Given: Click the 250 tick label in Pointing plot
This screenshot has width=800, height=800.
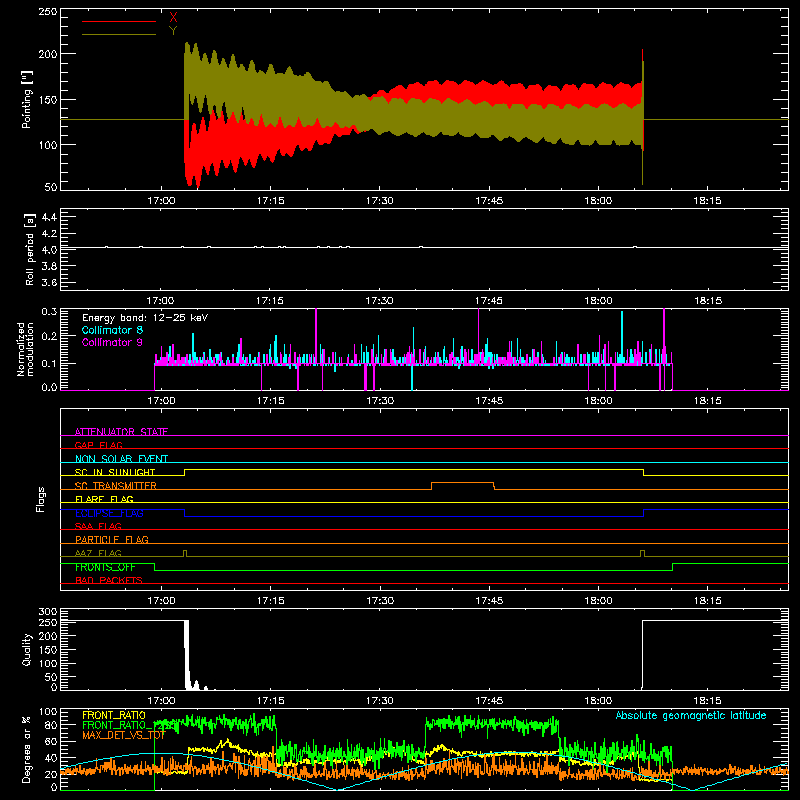Looking at the screenshot, I should [47, 11].
